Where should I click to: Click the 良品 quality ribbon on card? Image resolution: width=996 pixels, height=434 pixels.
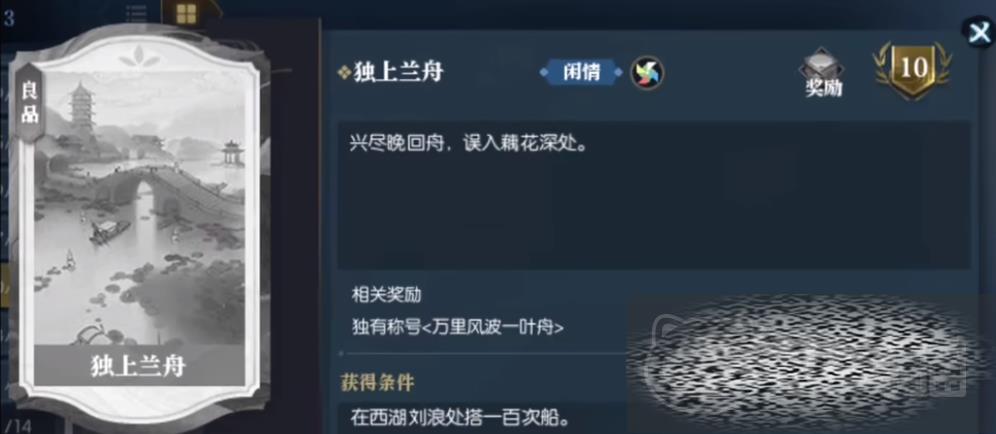pos(30,103)
